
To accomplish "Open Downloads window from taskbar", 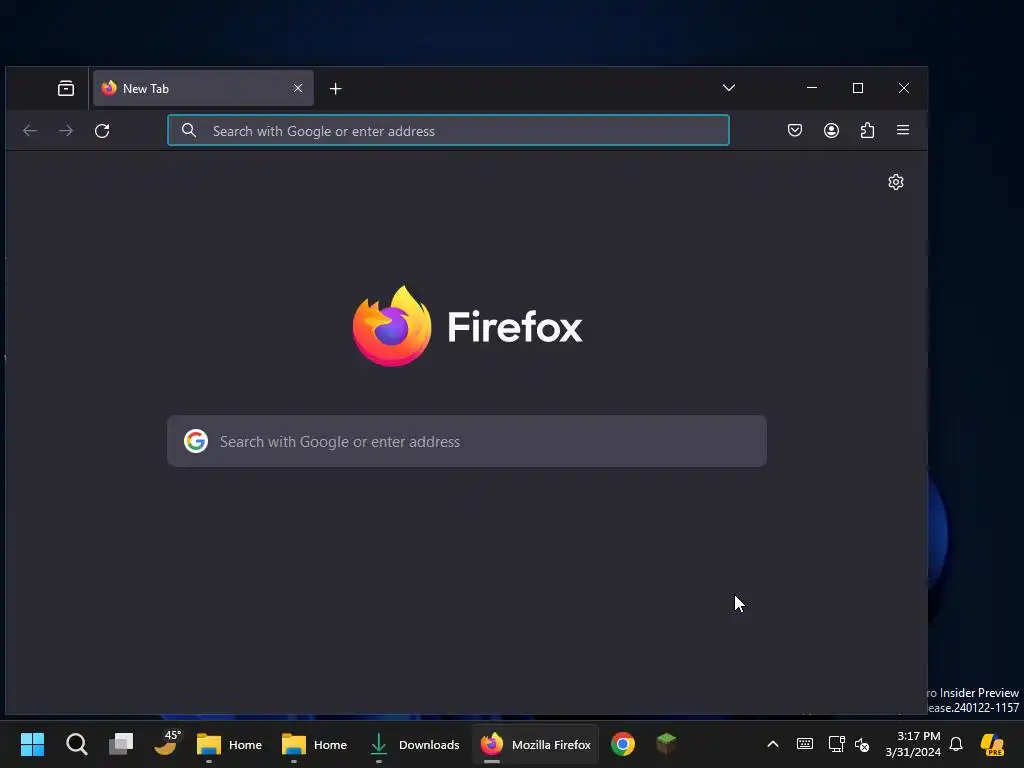I will point(413,744).
